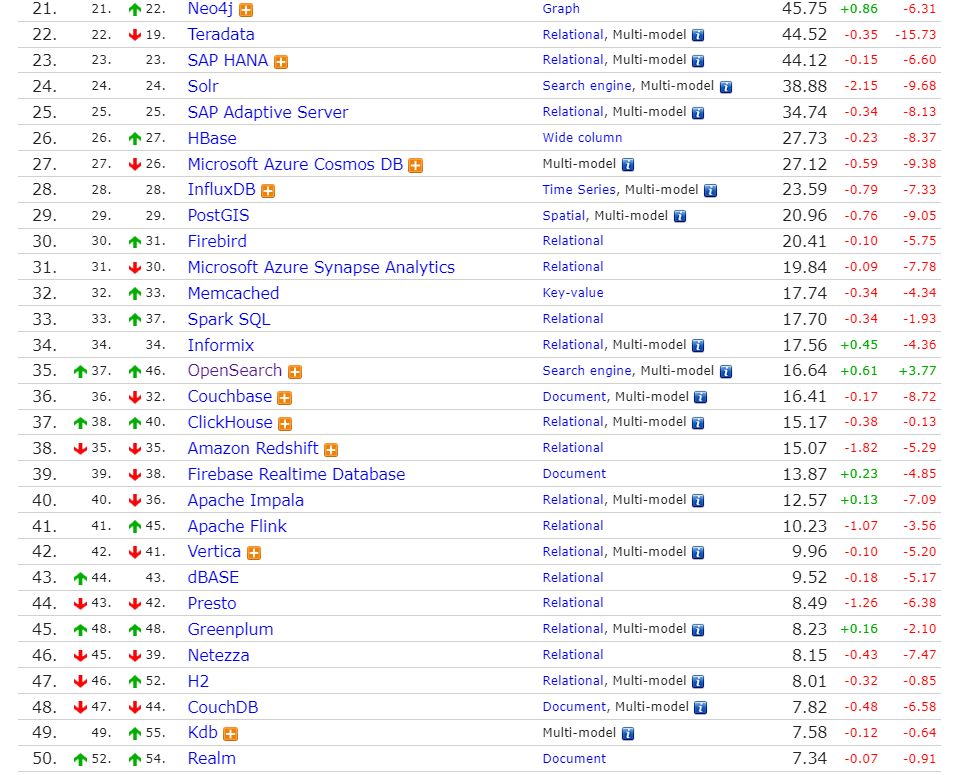
Task: Open the plus icon after Microsoft Azure Cosmos DB
Action: pos(416,166)
